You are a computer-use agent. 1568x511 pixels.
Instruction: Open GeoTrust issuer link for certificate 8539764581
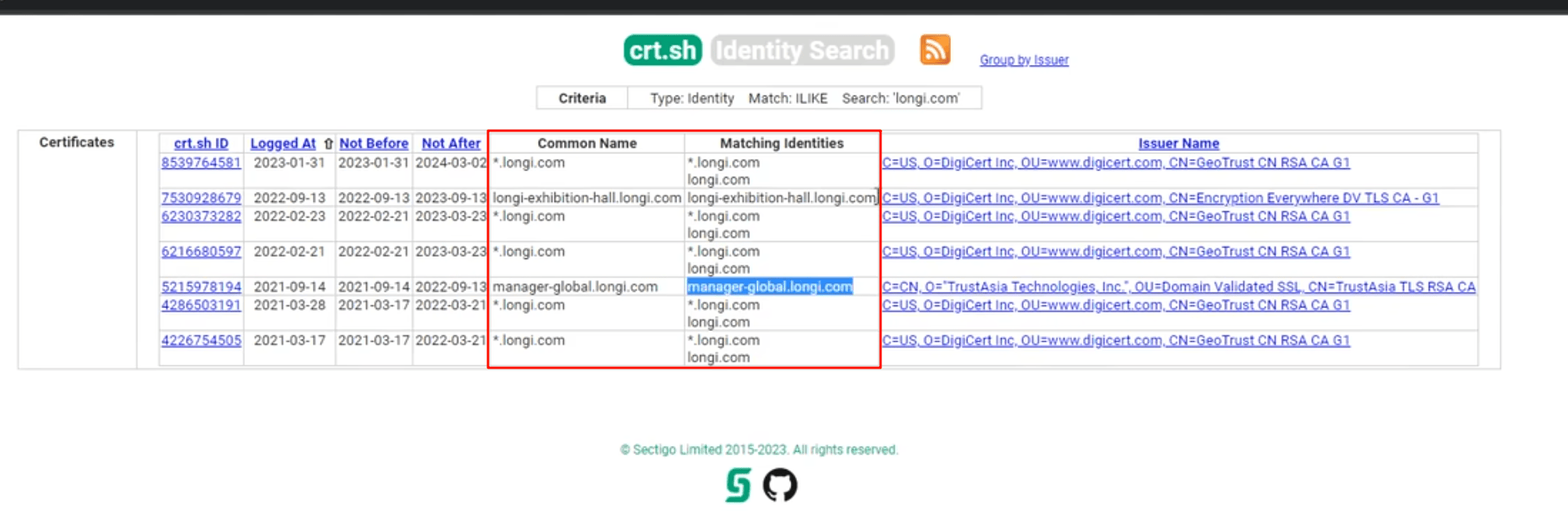click(1116, 163)
